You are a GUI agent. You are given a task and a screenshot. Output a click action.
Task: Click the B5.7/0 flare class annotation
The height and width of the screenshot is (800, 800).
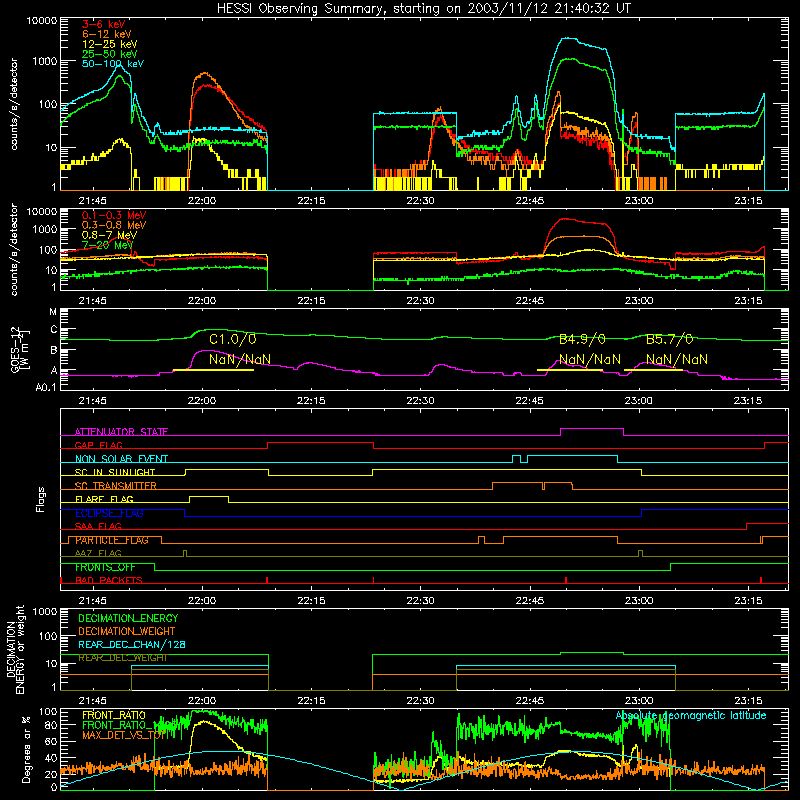coord(669,339)
